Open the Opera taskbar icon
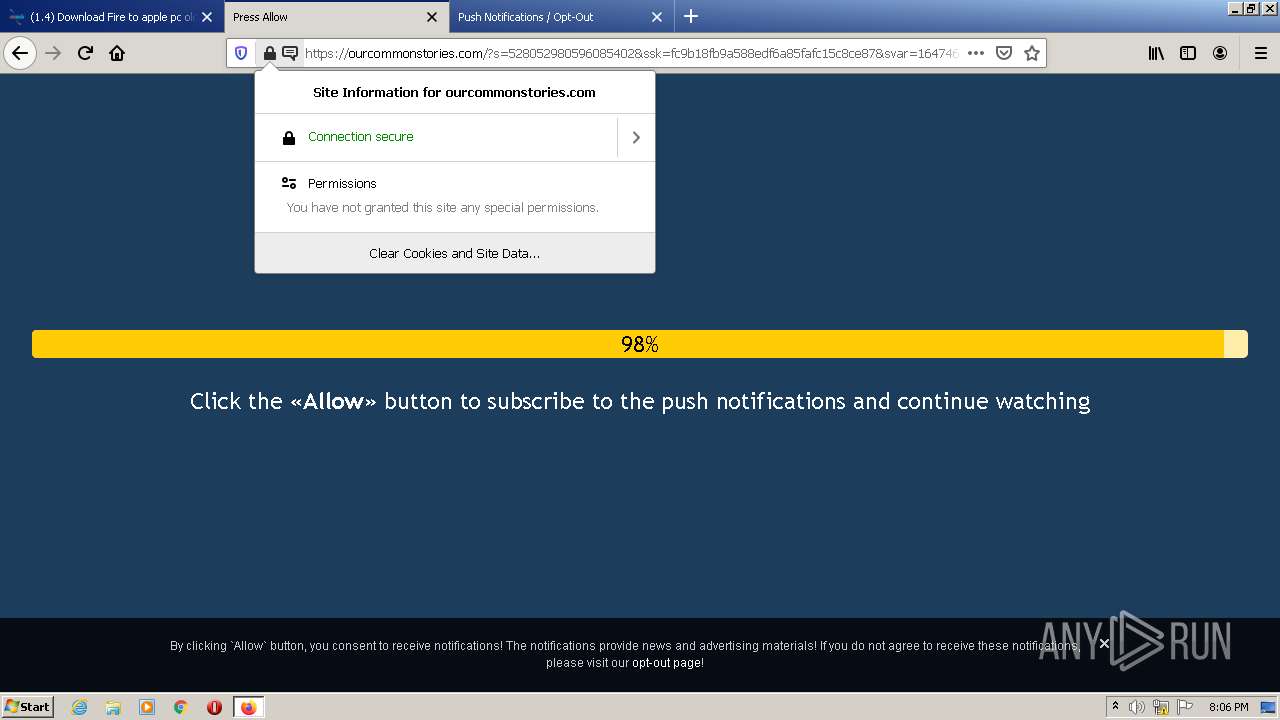1280x720 pixels. click(214, 707)
